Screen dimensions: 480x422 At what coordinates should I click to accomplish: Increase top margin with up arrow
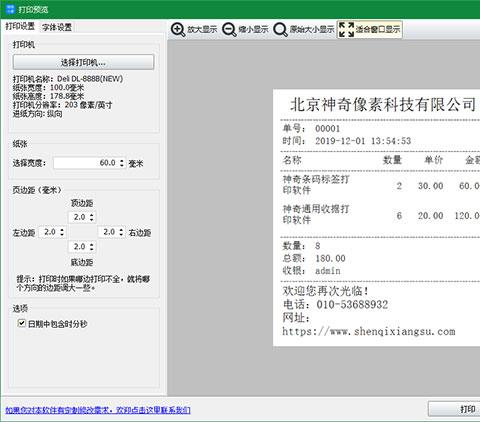92,215
